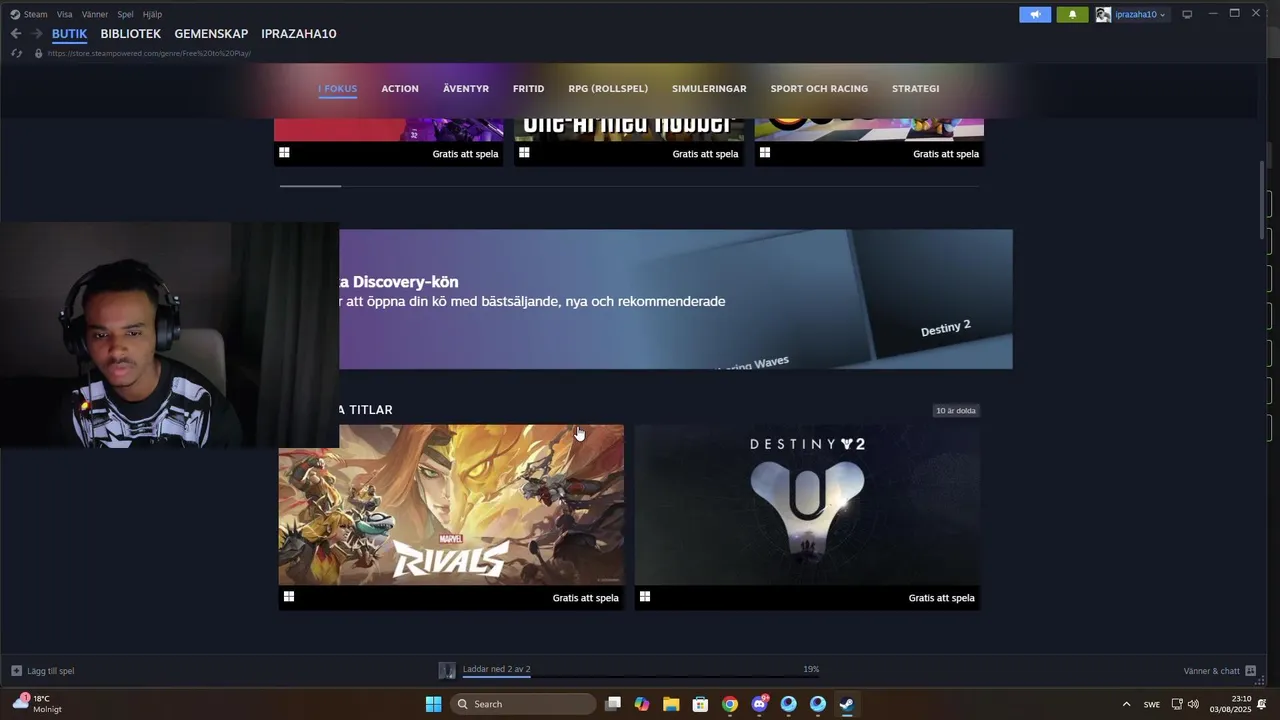
Task: Open volume control in the system tray
Action: 1193,704
